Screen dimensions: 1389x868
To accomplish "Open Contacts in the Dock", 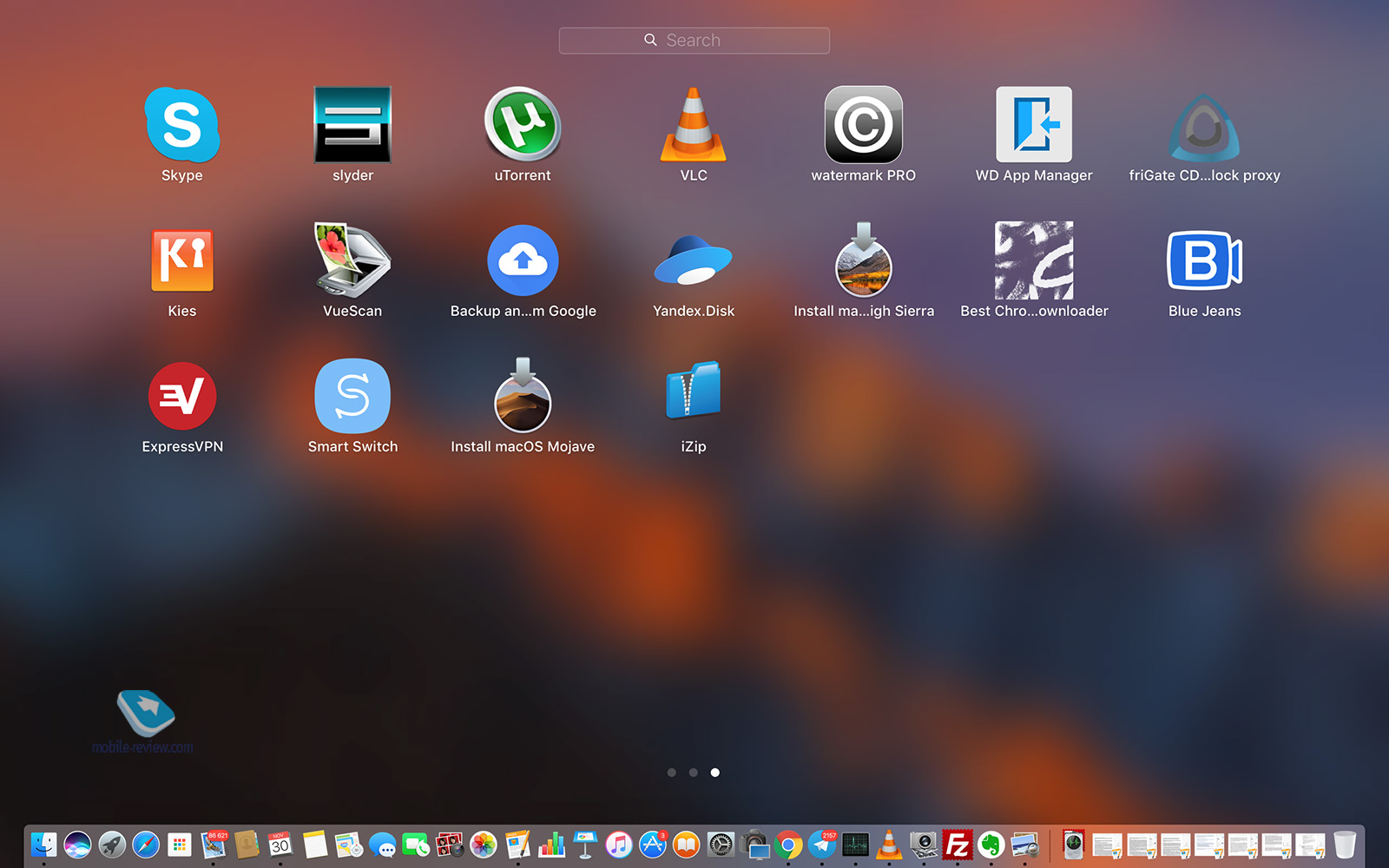I will coord(247,845).
